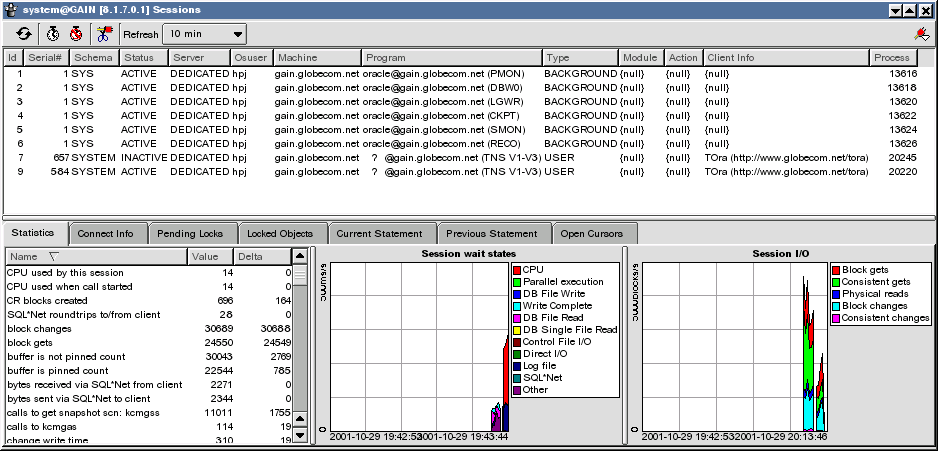938x451 pixels.
Task: Sort sessions by the Schema column header
Action: pos(92,57)
